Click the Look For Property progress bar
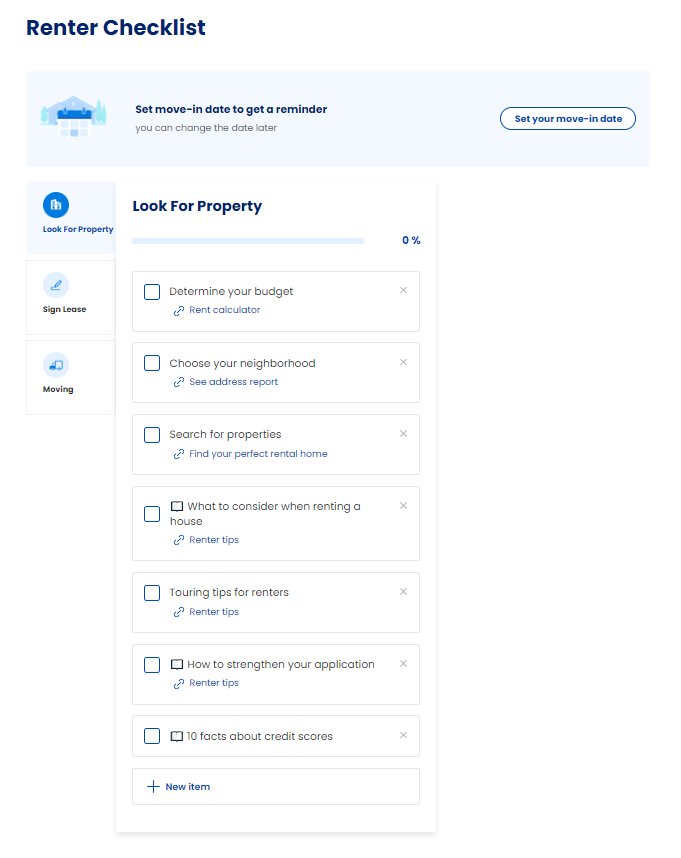Viewport: 681px width, 858px height. 248,241
